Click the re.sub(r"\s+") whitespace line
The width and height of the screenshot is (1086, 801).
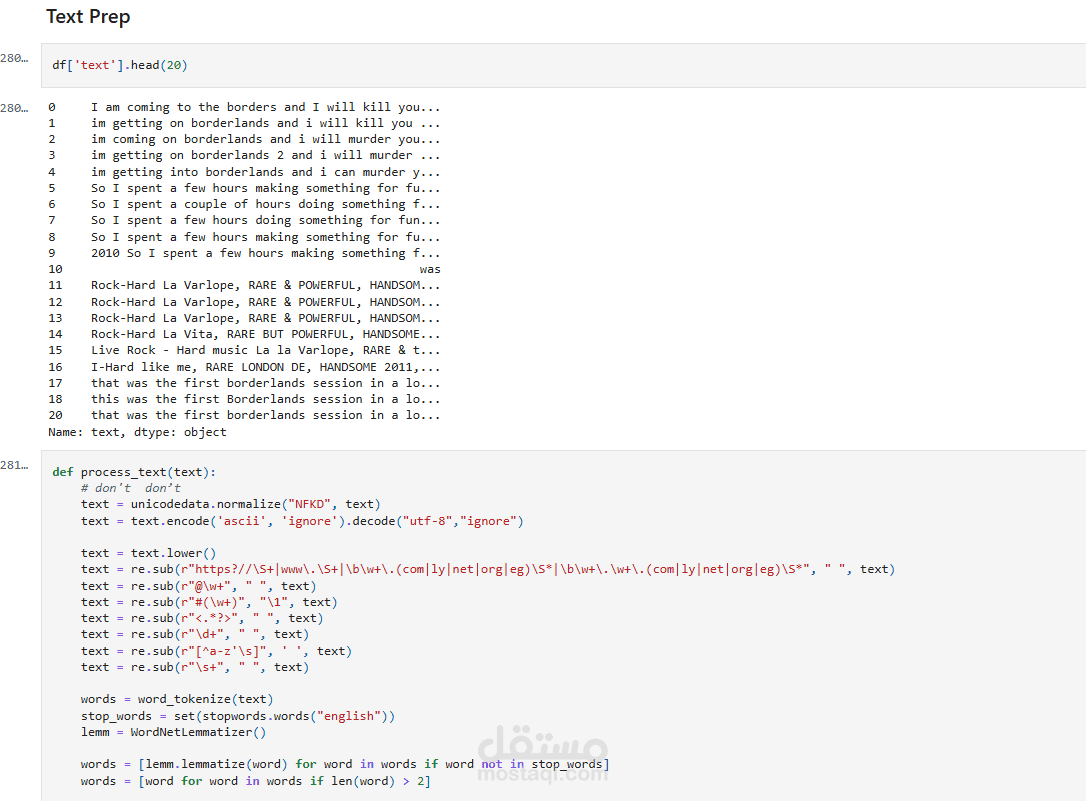[x=195, y=667]
